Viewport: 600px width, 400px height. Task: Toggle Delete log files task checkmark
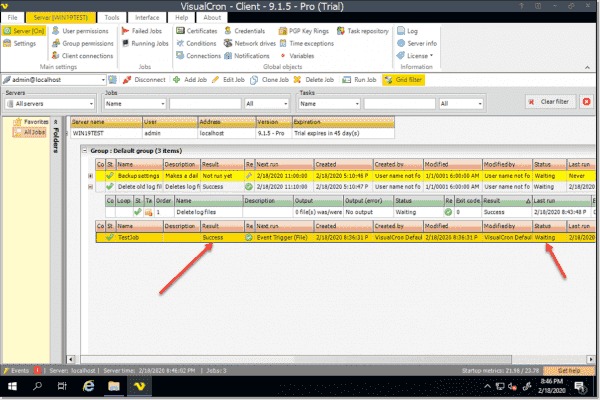tap(138, 212)
